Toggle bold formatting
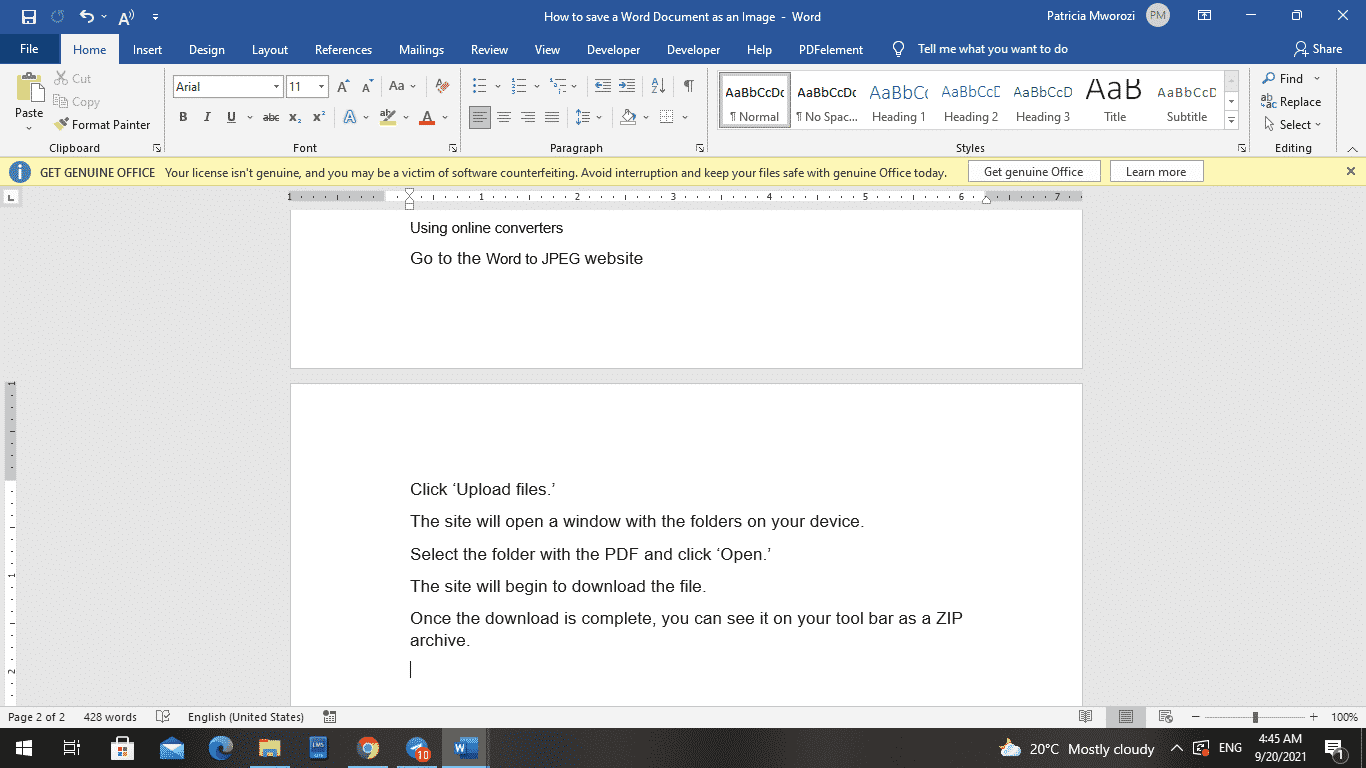The image size is (1366, 768). [x=183, y=117]
